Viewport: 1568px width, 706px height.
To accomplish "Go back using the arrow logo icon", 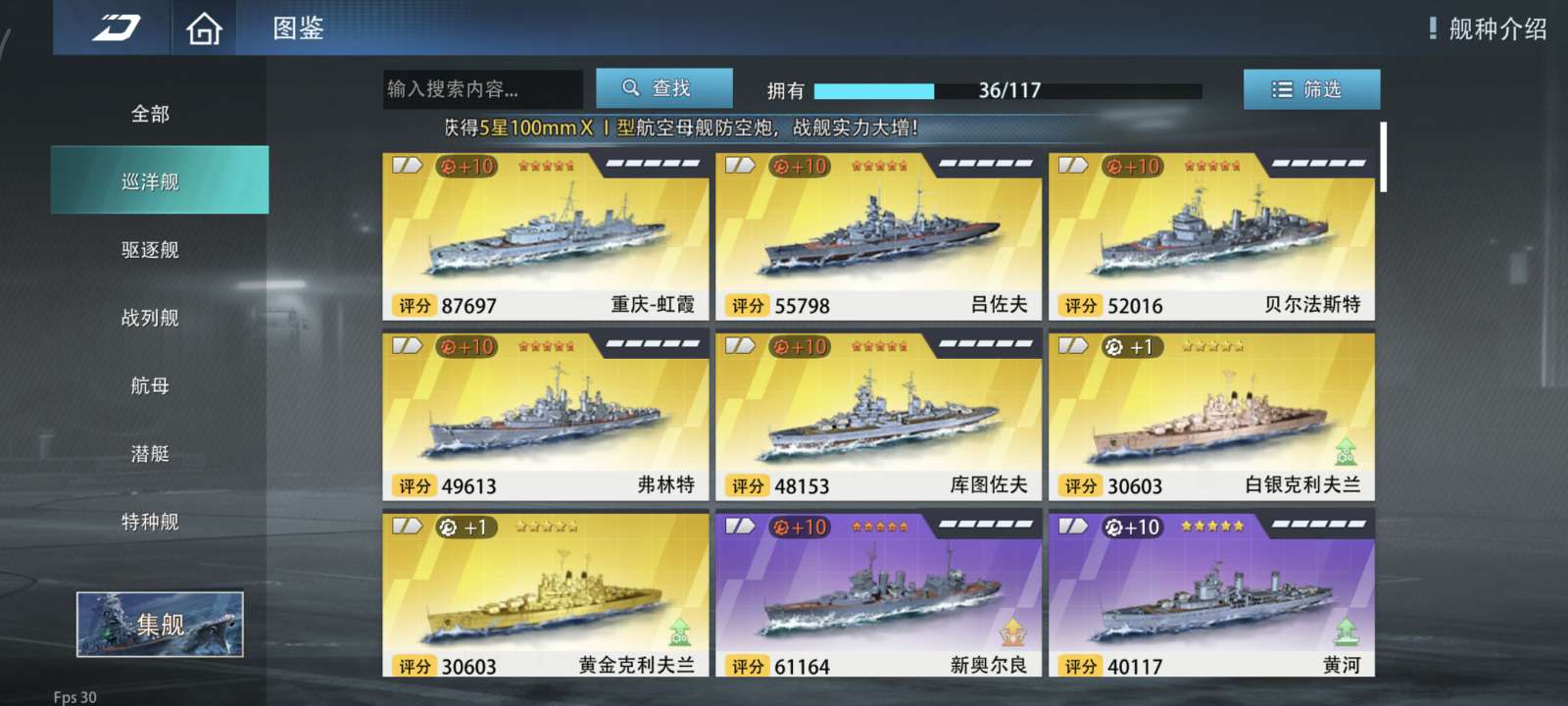I will [x=117, y=27].
